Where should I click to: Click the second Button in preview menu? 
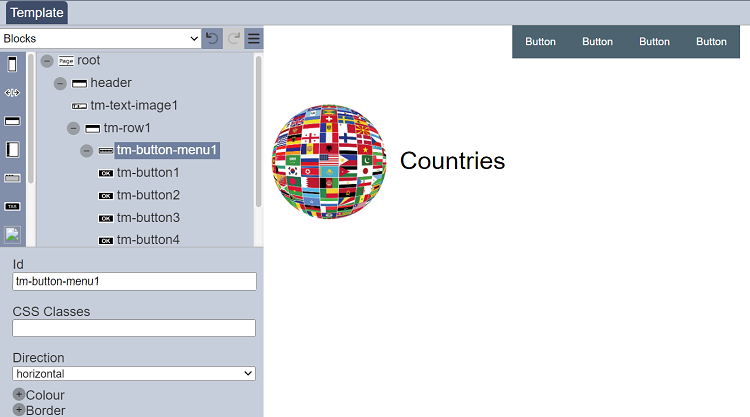point(597,42)
